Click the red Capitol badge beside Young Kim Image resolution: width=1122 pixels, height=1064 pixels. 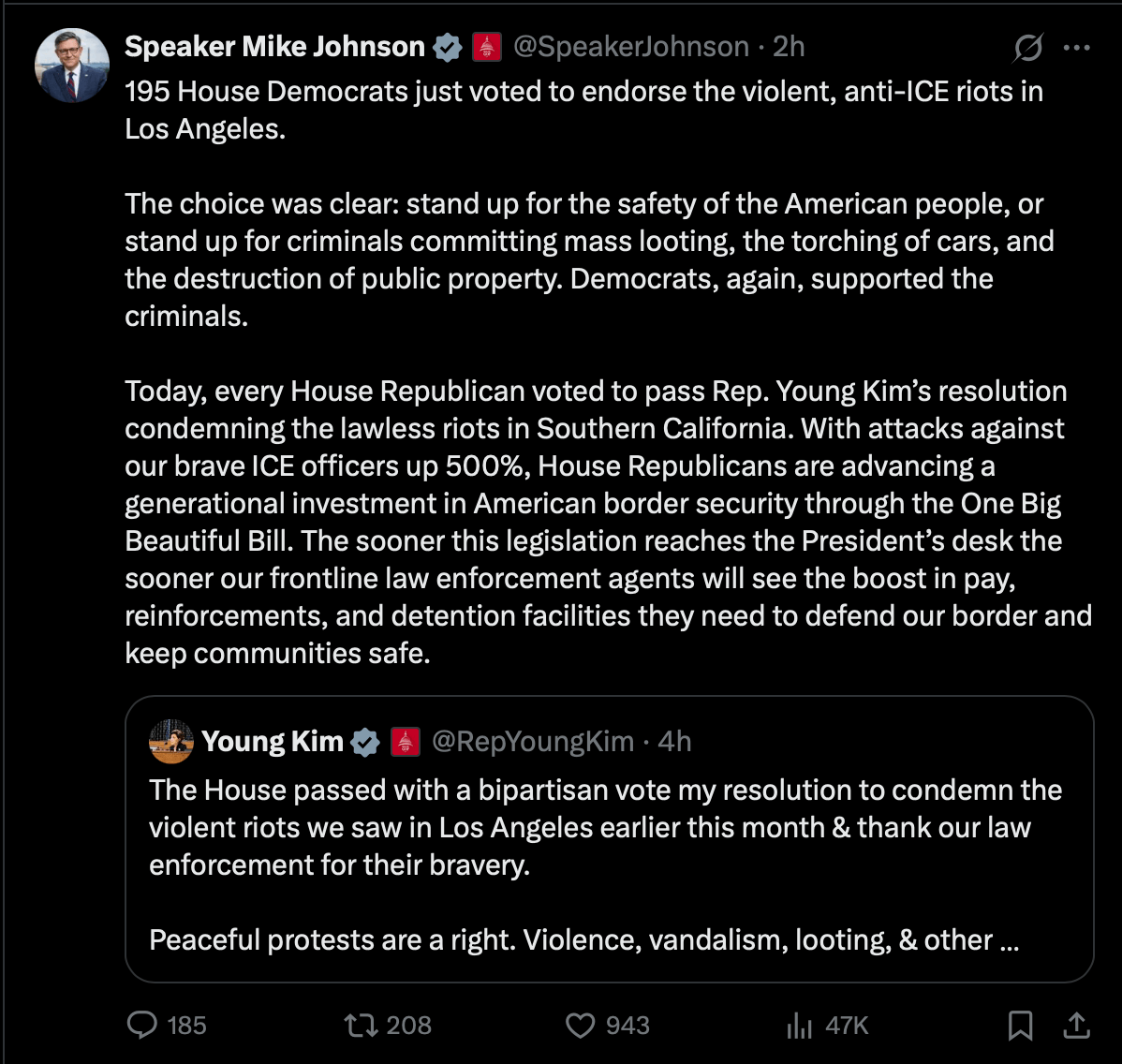405,742
